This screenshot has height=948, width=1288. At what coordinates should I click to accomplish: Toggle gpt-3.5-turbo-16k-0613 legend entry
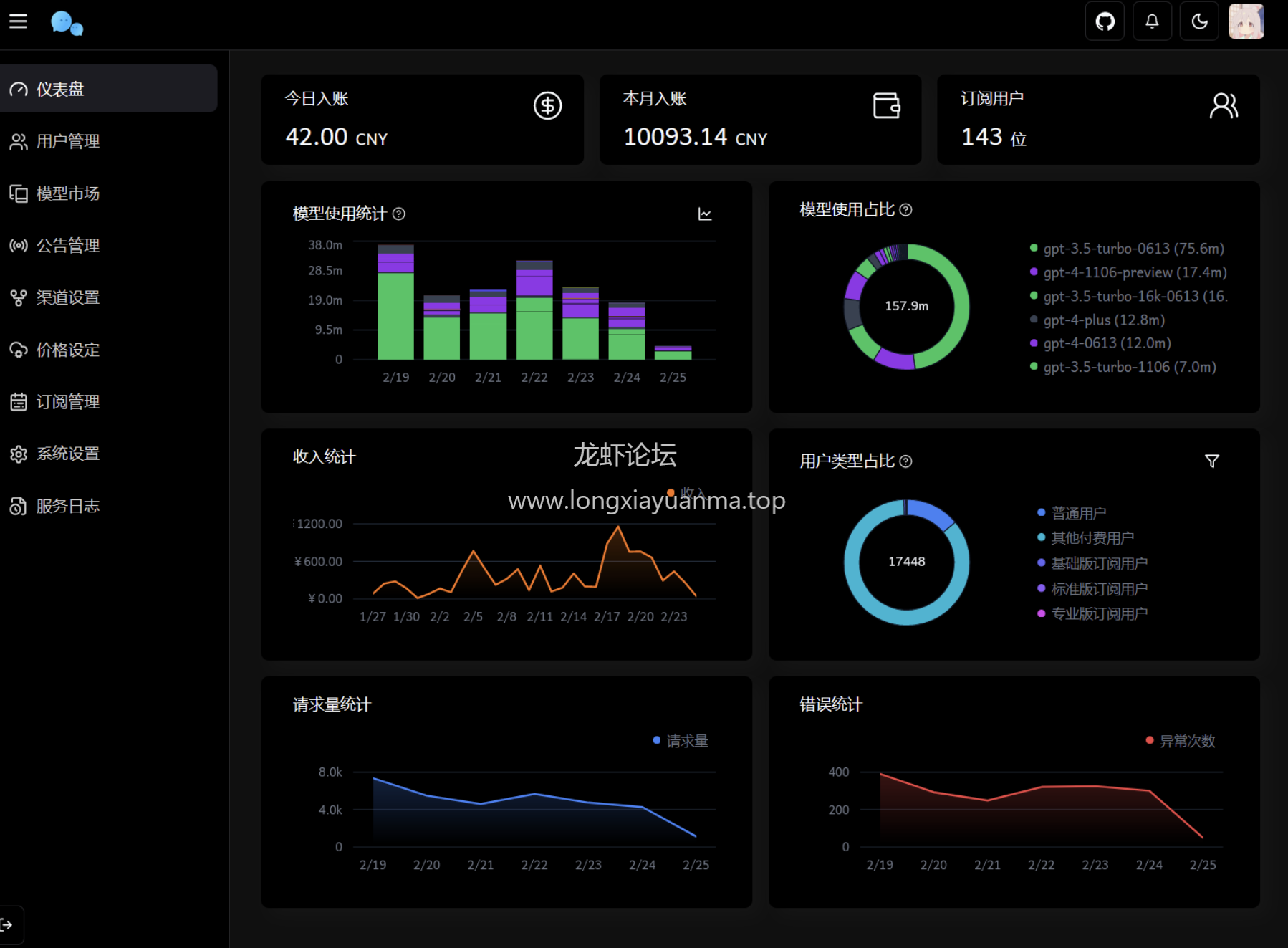[x=1128, y=296]
